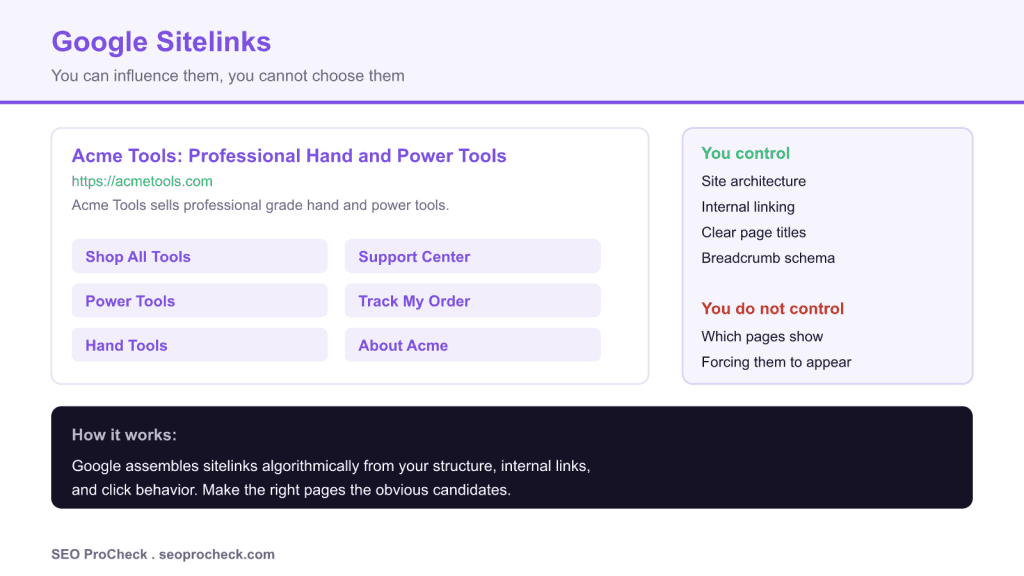Open the Shop All Tools sitelink
The height and width of the screenshot is (576, 1024).
[199, 256]
